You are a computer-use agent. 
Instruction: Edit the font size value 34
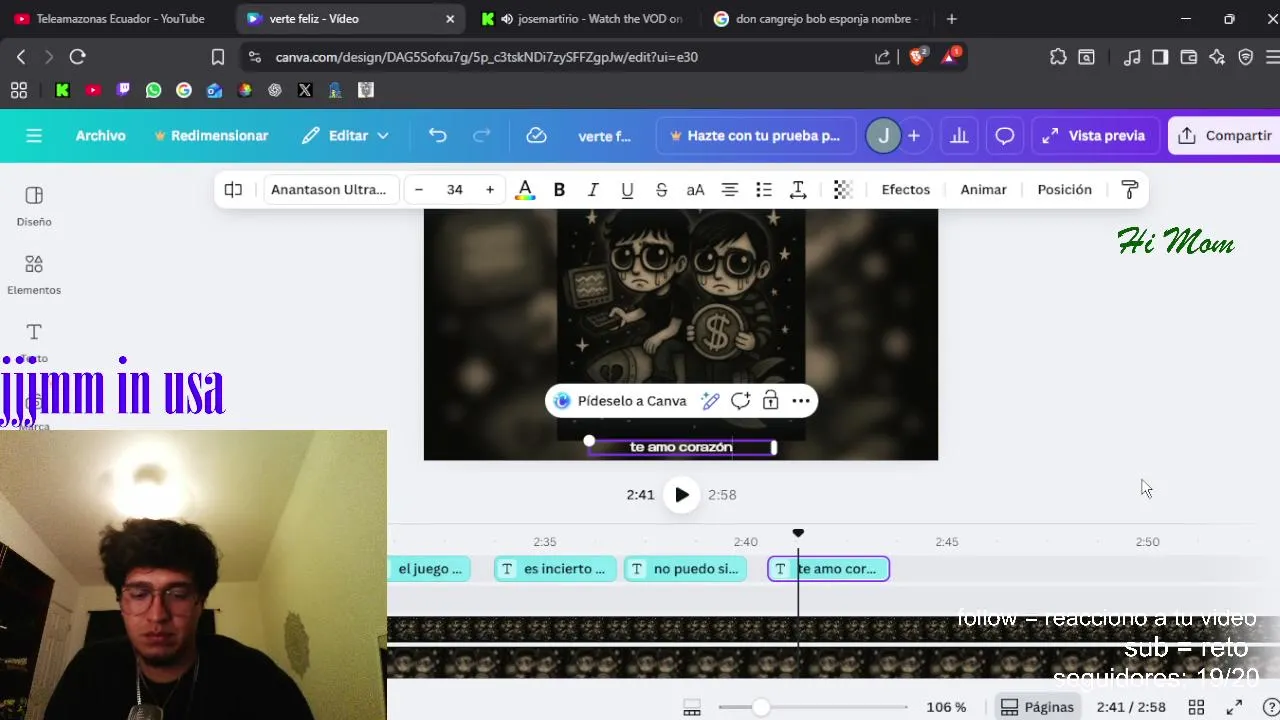point(455,189)
